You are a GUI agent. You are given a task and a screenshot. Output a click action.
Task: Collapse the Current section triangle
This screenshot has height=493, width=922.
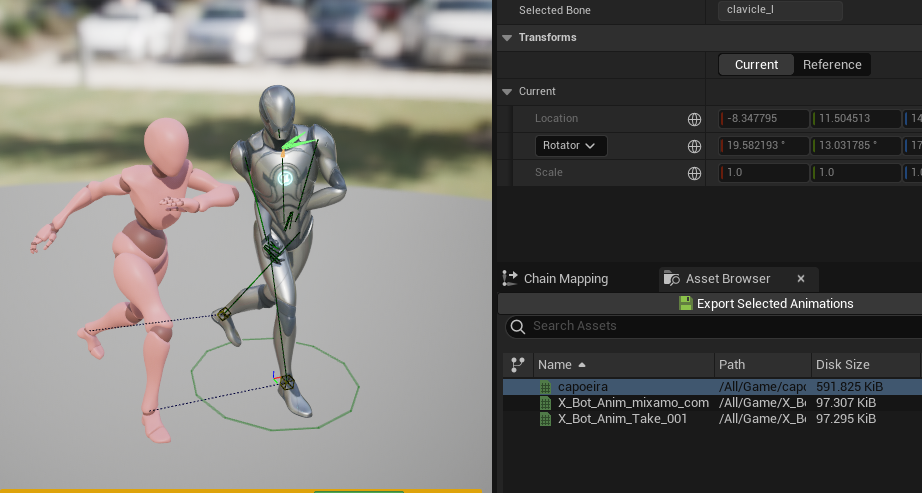(x=507, y=92)
